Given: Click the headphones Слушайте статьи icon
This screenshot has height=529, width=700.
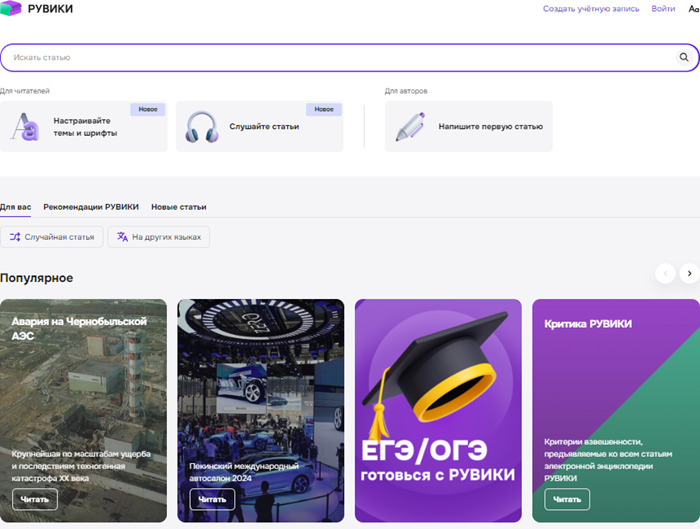Looking at the screenshot, I should (x=202, y=127).
